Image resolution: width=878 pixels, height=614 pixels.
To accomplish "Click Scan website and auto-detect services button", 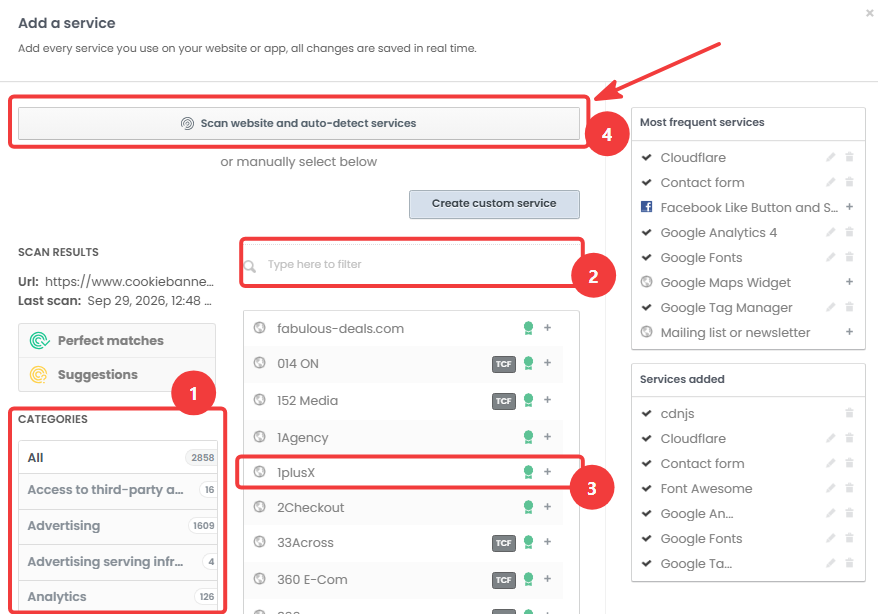I will (298, 123).
